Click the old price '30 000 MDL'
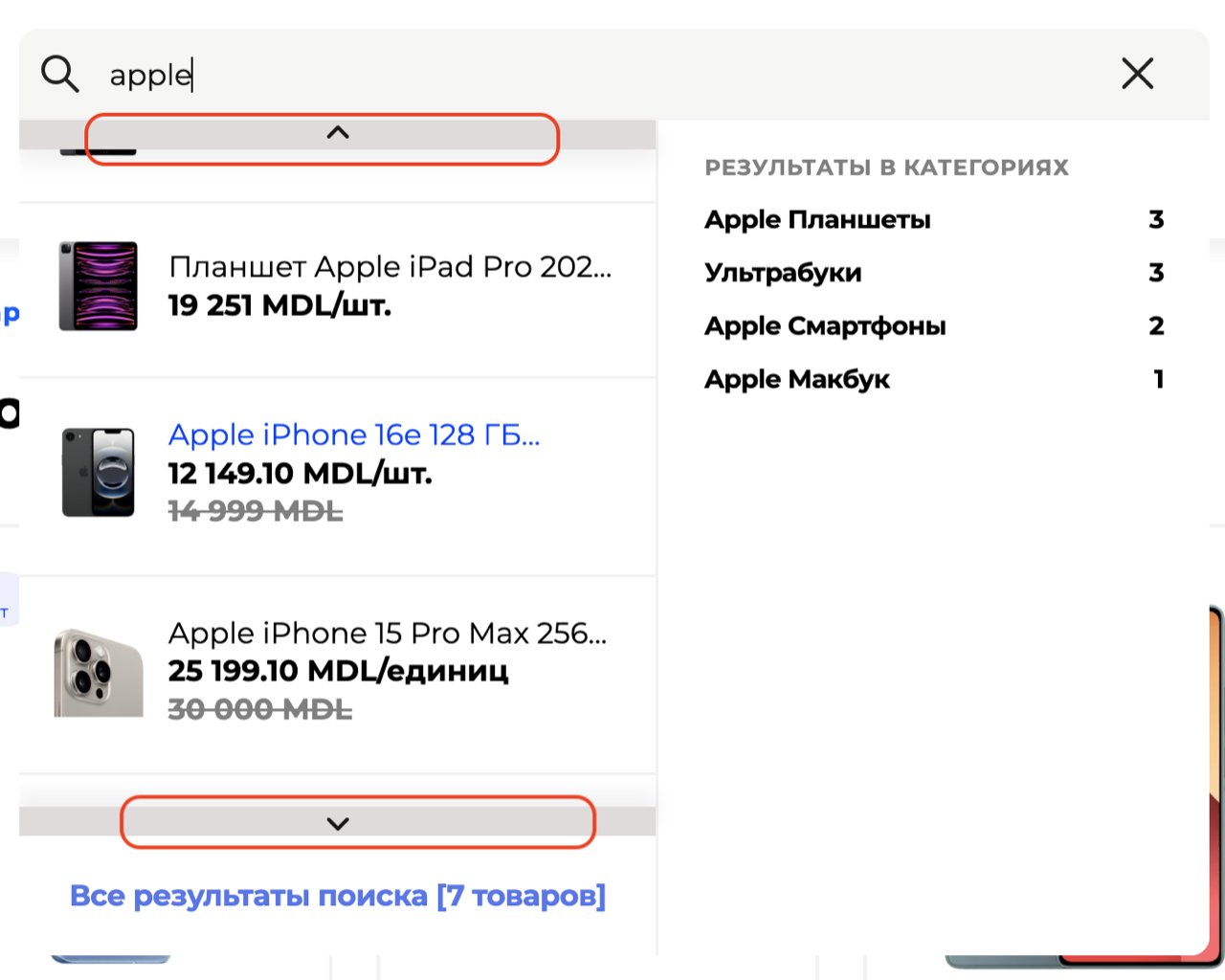This screenshot has height=980, width=1225. pos(260,710)
